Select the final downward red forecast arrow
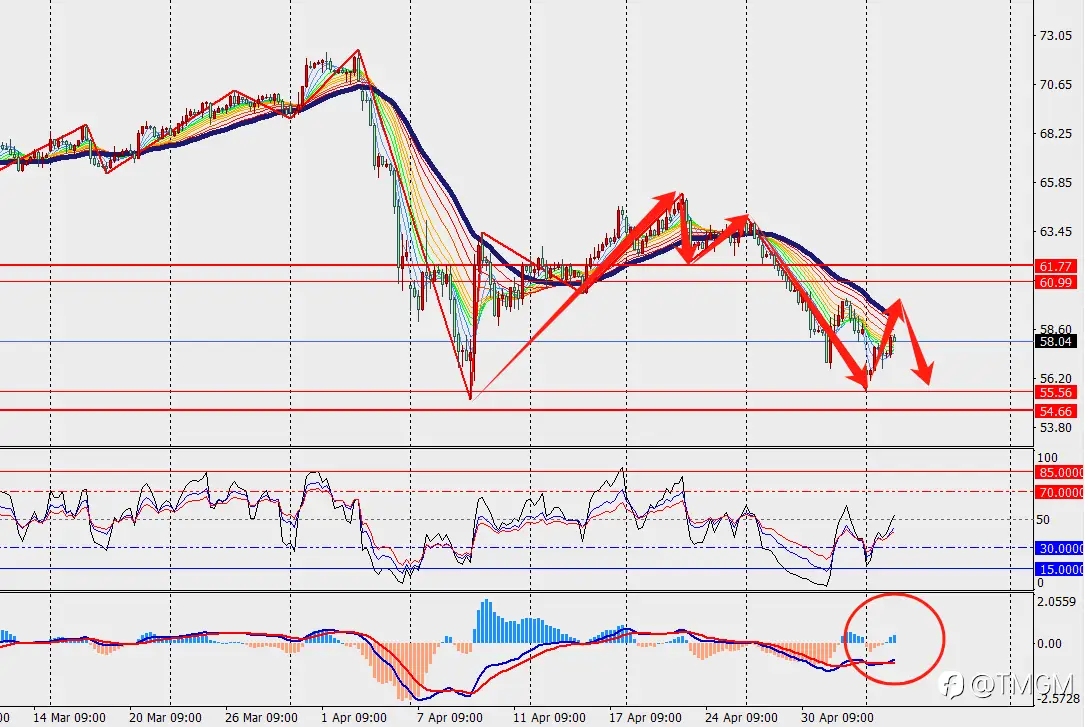Image resolution: width=1085 pixels, height=727 pixels. [915, 342]
